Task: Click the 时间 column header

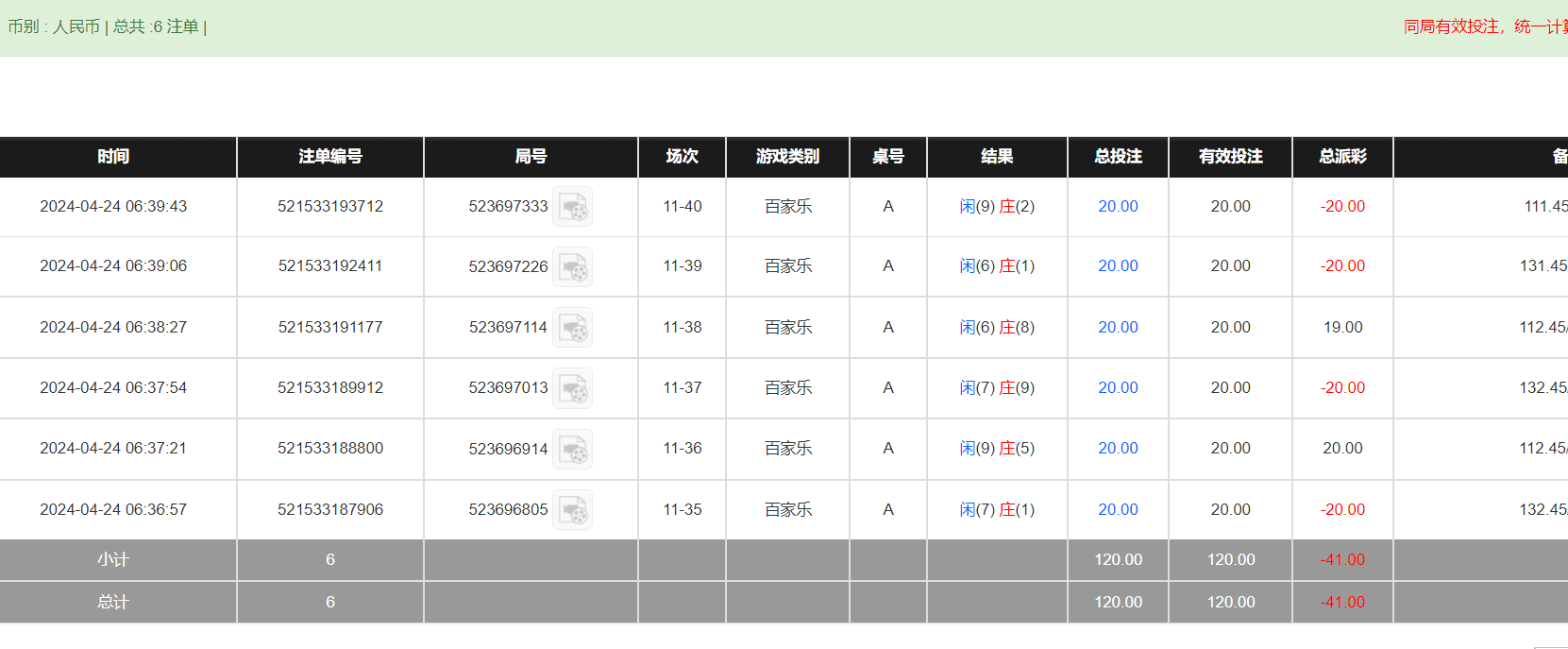Action: coord(113,157)
